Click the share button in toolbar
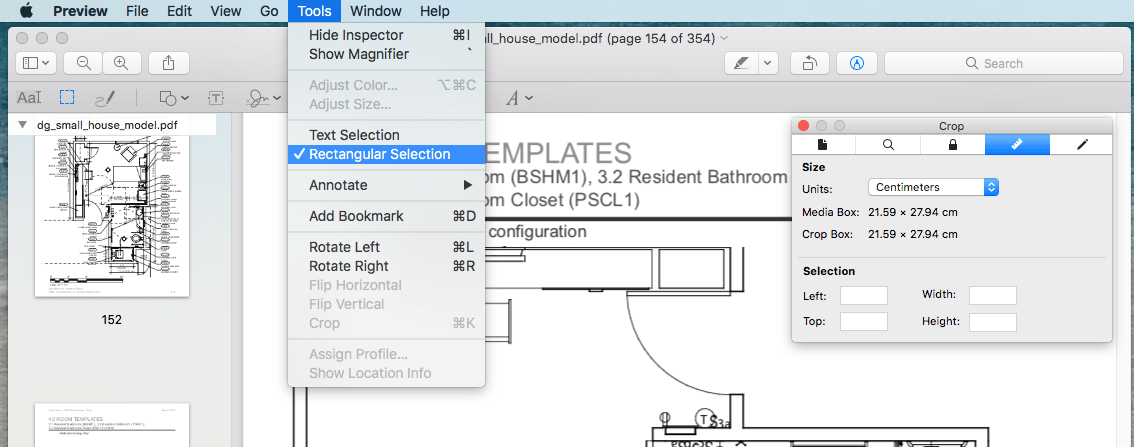The height and width of the screenshot is (447, 1134). 169,62
